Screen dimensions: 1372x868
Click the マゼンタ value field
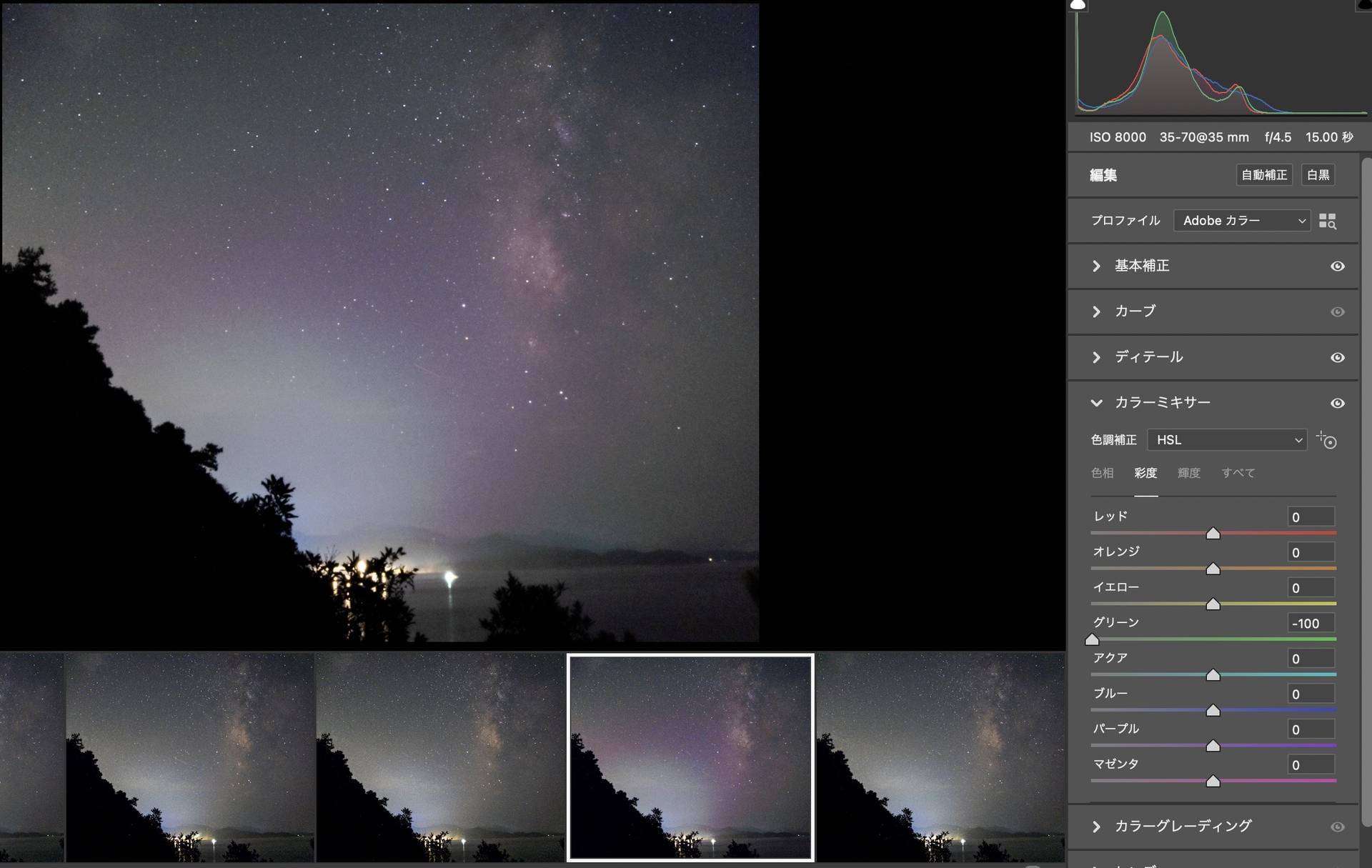point(1311,765)
